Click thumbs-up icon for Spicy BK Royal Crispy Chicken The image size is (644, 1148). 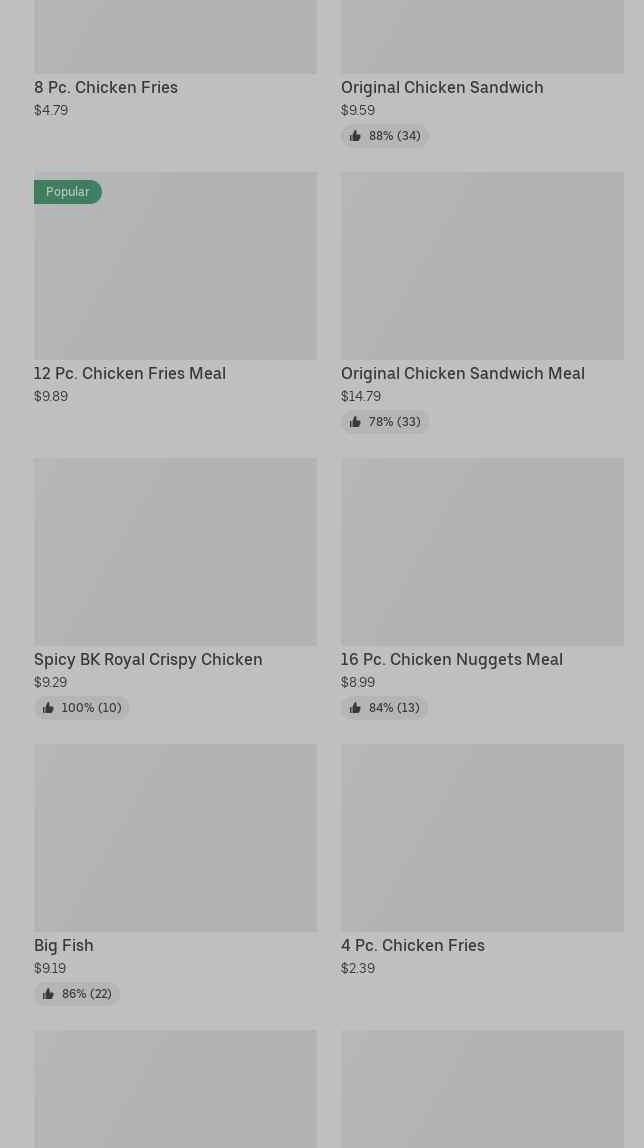pyautogui.click(x=48, y=708)
